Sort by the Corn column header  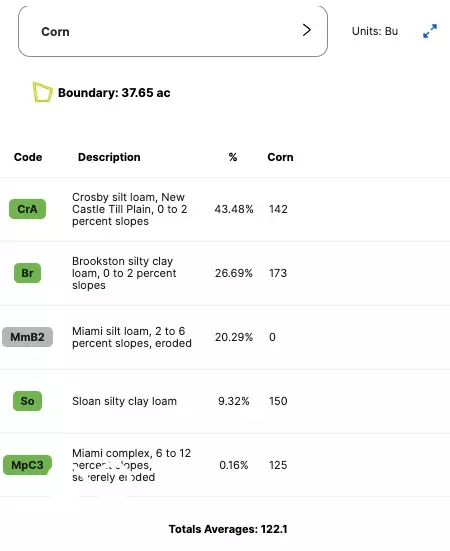point(280,157)
